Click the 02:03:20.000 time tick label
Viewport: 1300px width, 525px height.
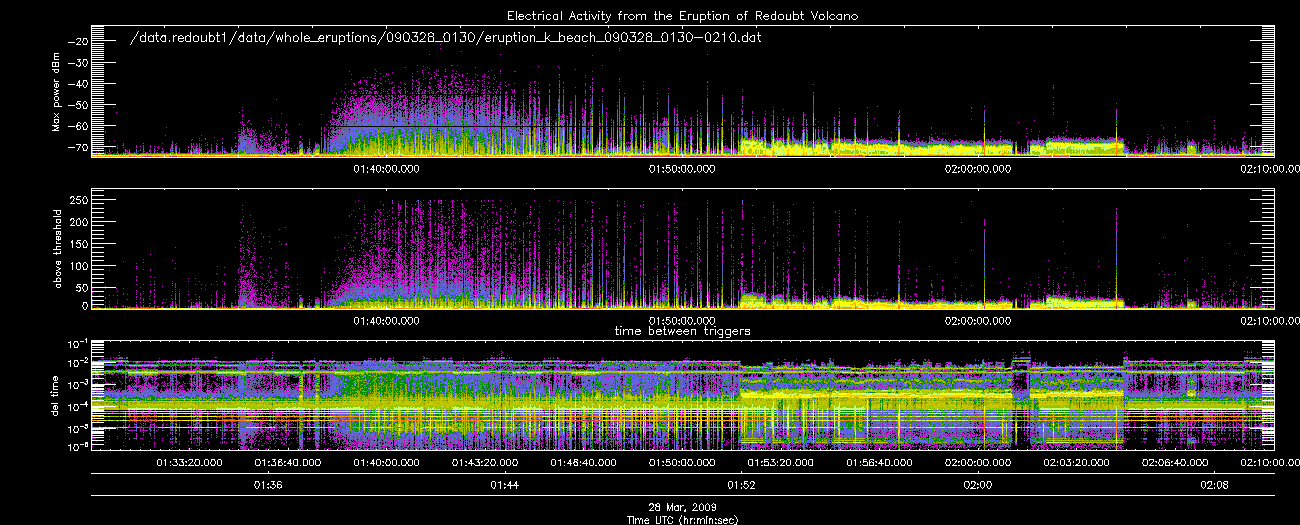[x=1077, y=463]
